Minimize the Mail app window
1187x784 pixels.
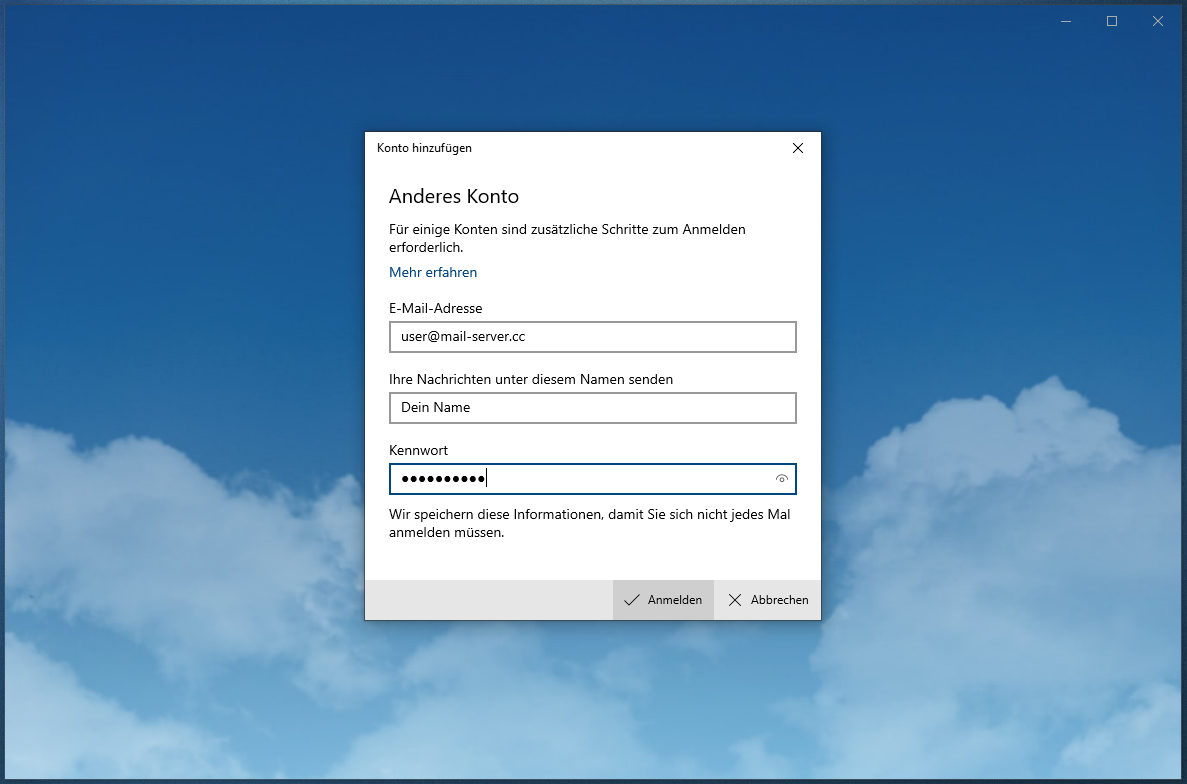point(1065,21)
